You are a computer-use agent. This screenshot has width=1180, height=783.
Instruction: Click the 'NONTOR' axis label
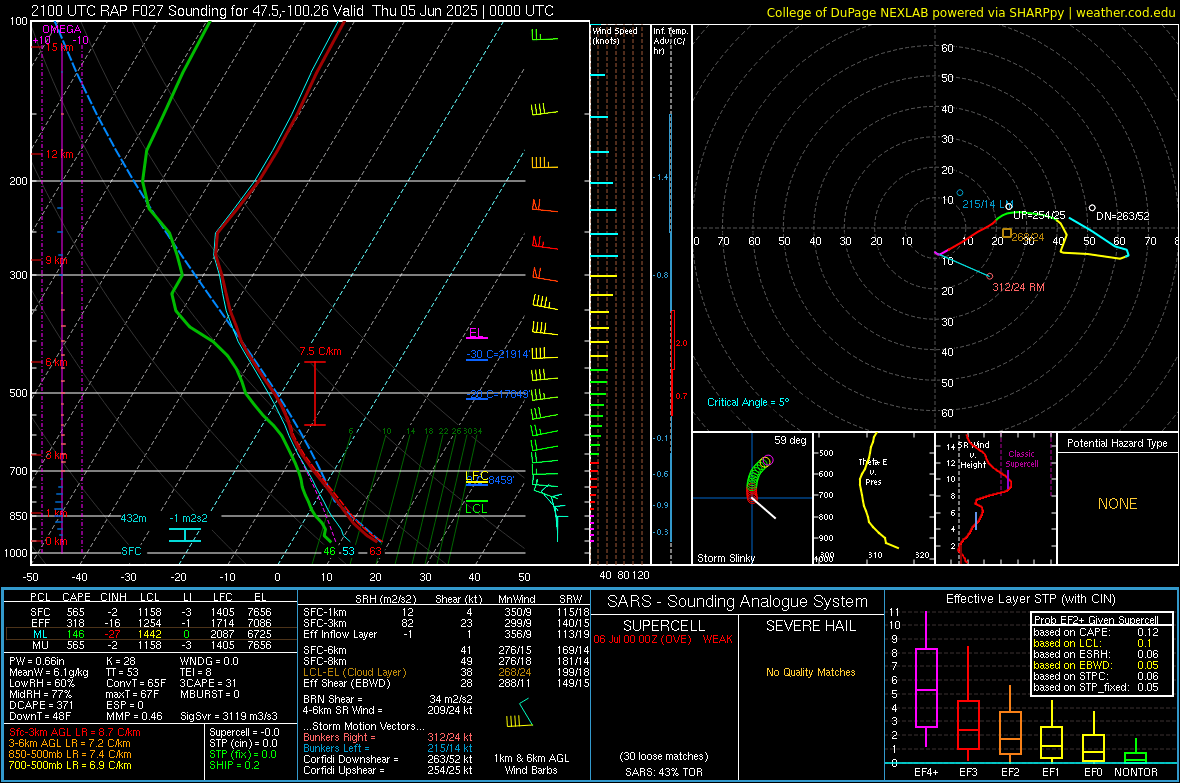tap(1136, 772)
